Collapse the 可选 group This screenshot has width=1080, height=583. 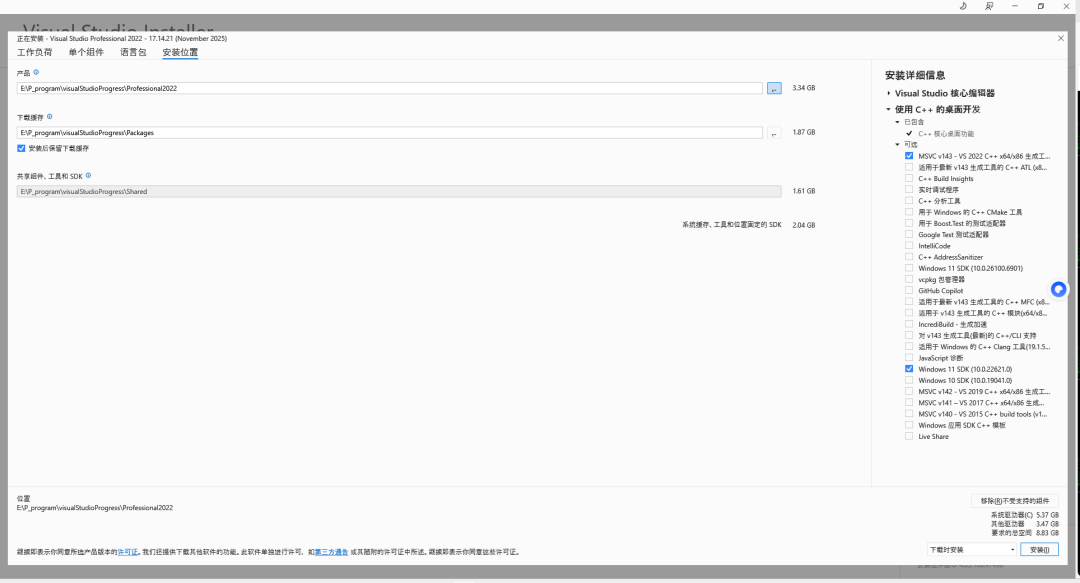pyautogui.click(x=897, y=145)
